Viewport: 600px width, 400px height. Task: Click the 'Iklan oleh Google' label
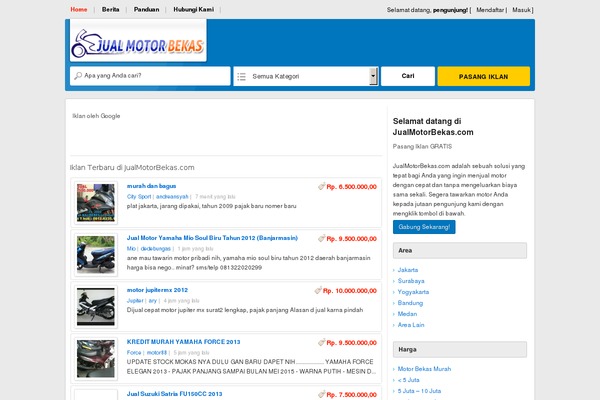tap(96, 116)
